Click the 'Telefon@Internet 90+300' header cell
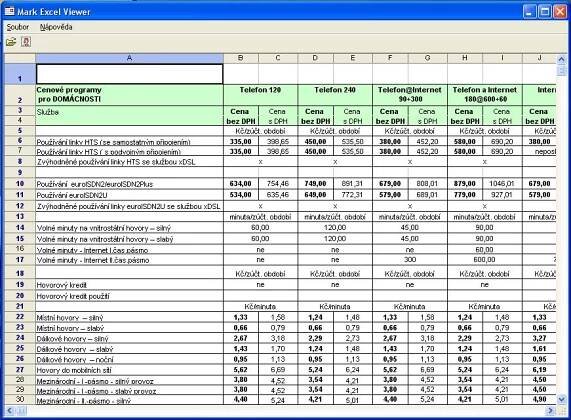The width and height of the screenshot is (571, 420). click(x=410, y=95)
